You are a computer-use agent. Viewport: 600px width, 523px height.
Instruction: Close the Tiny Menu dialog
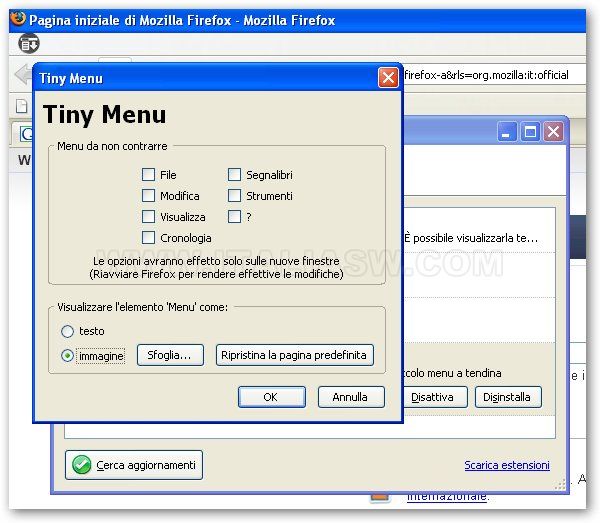[x=388, y=78]
